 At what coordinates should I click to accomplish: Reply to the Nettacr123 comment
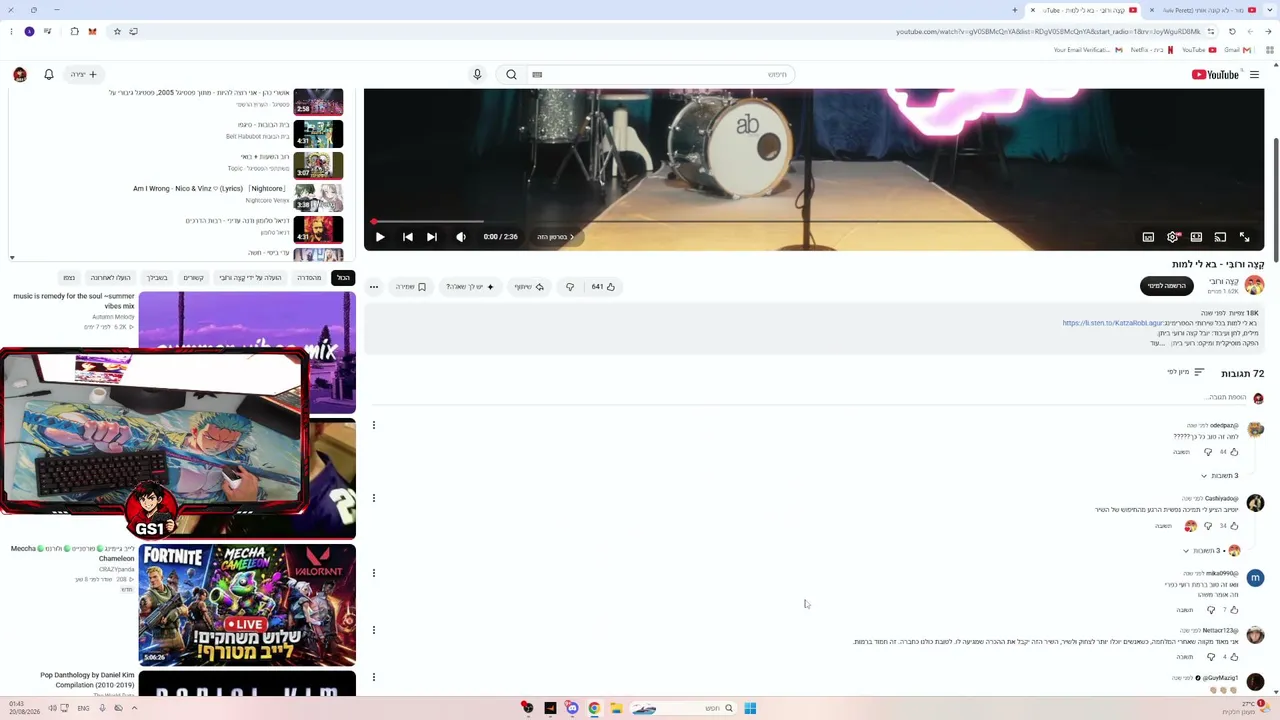1185,657
